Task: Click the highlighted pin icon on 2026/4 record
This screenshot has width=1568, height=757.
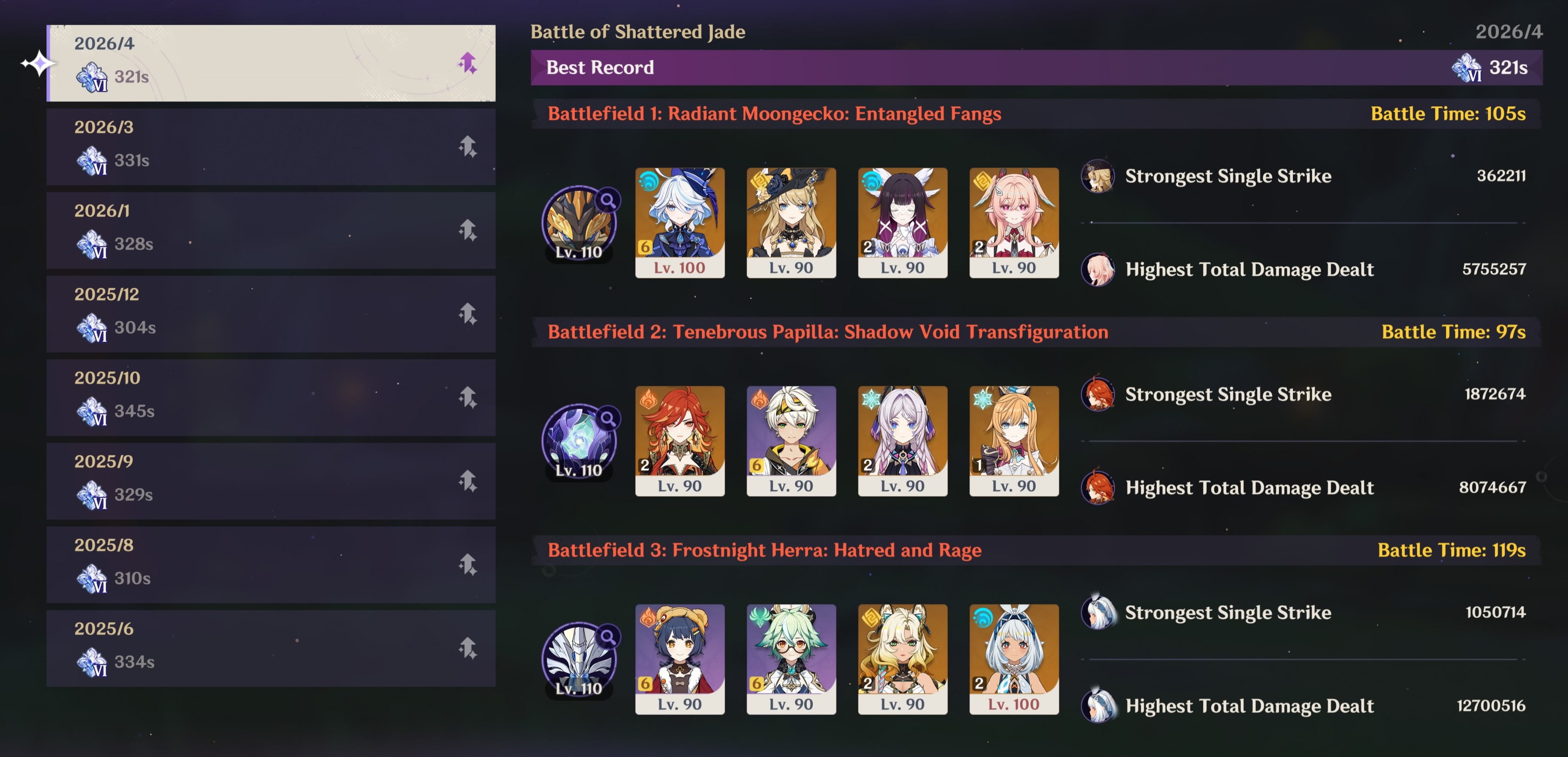Action: [467, 63]
